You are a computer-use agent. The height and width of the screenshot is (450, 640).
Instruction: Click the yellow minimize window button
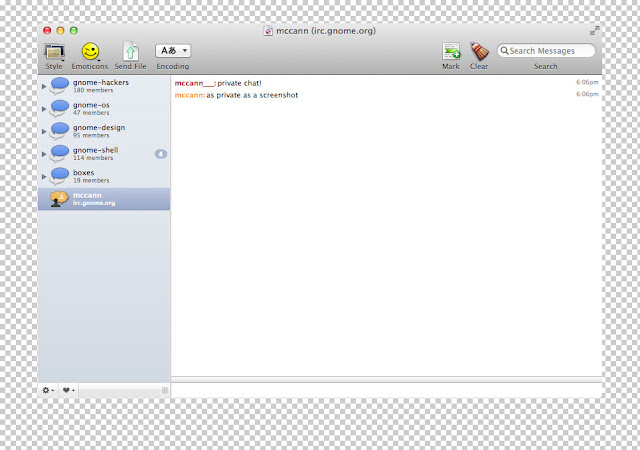coord(60,30)
